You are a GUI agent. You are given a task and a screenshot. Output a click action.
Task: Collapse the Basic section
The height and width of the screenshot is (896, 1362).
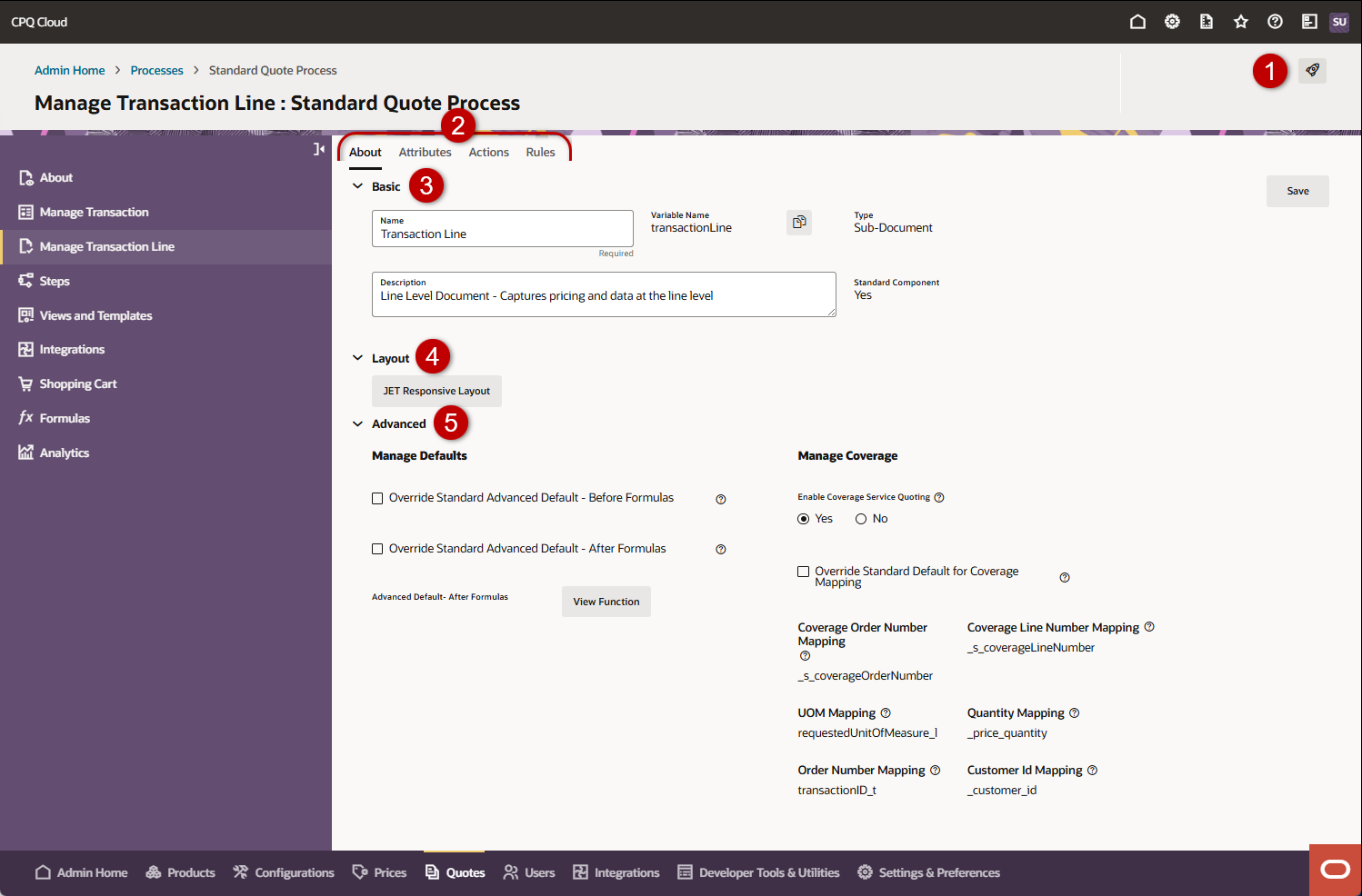357,185
